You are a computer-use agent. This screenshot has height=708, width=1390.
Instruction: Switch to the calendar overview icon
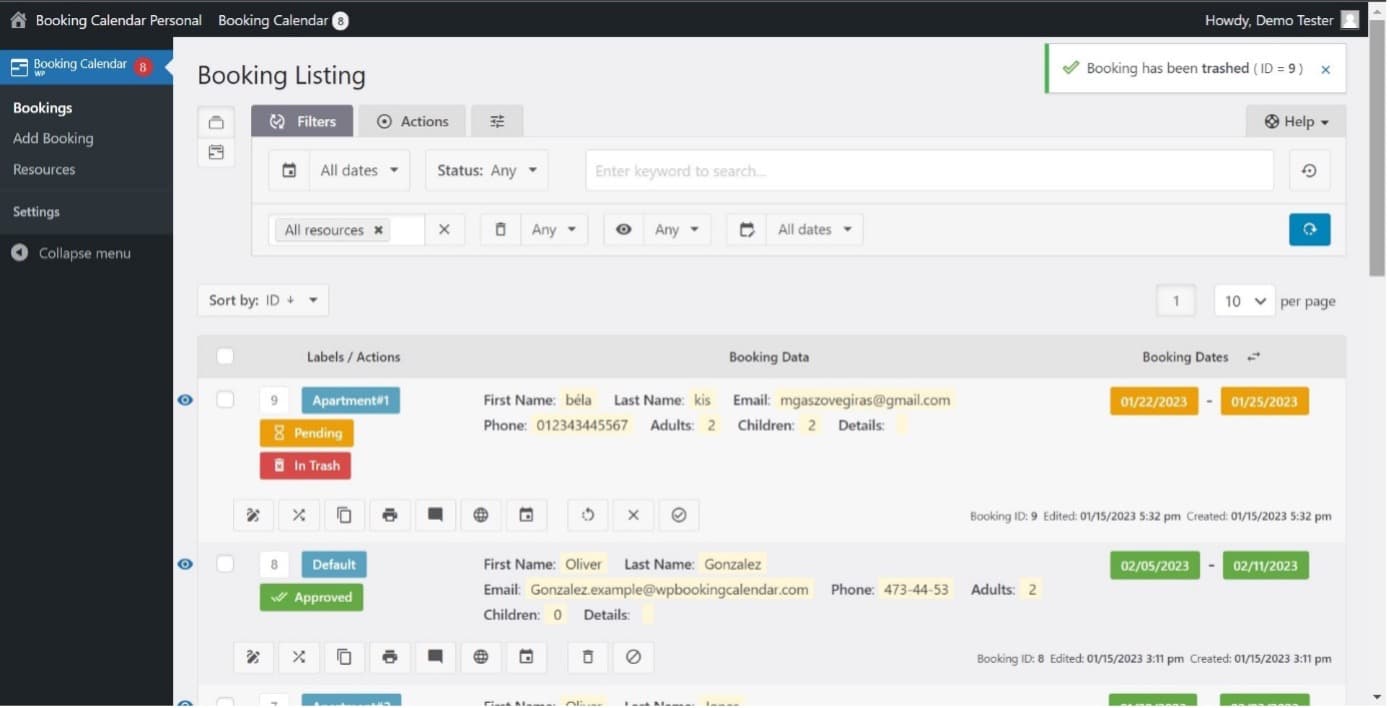tap(216, 152)
